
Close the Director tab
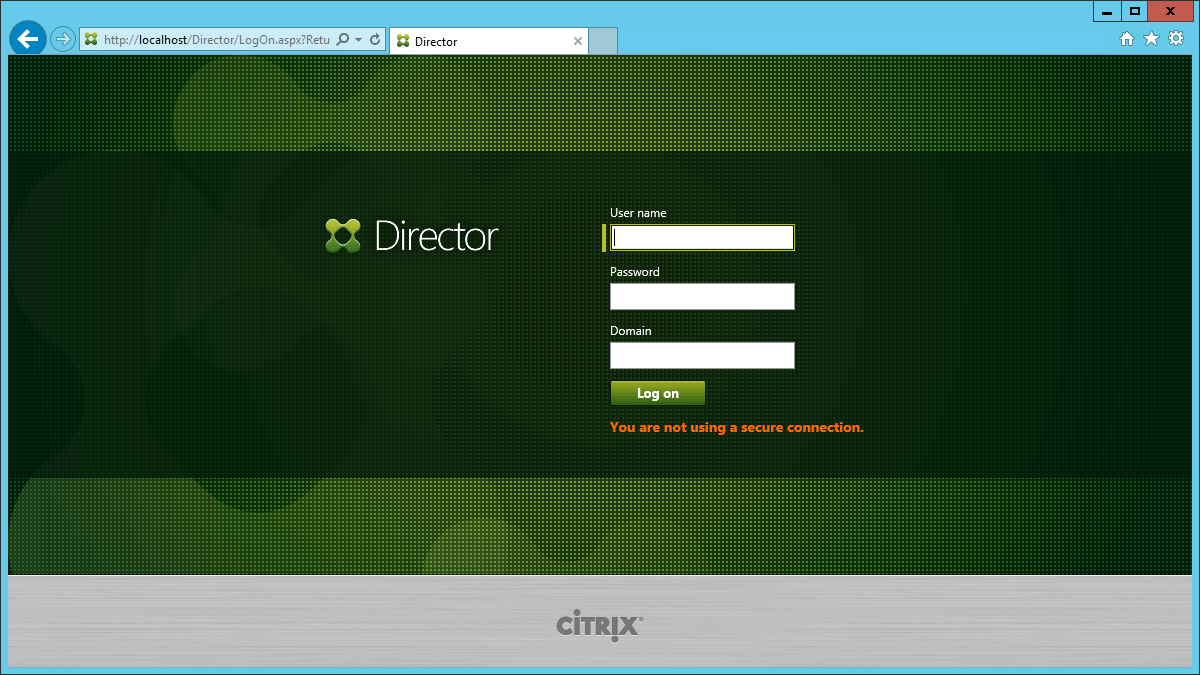(577, 41)
